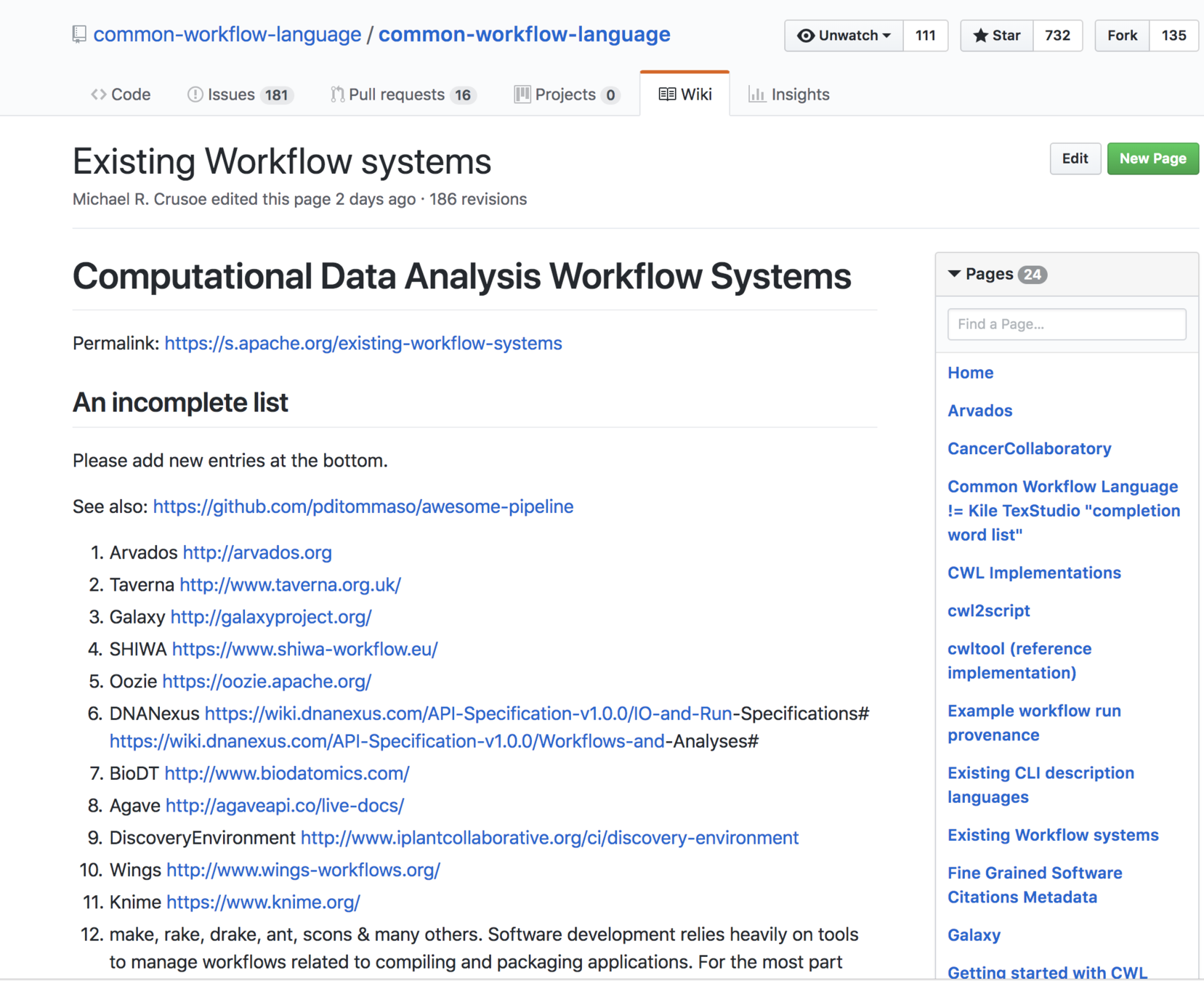This screenshot has height=981, width=1204.
Task: Open the agaveapi.co live-docs link
Action: tap(285, 805)
